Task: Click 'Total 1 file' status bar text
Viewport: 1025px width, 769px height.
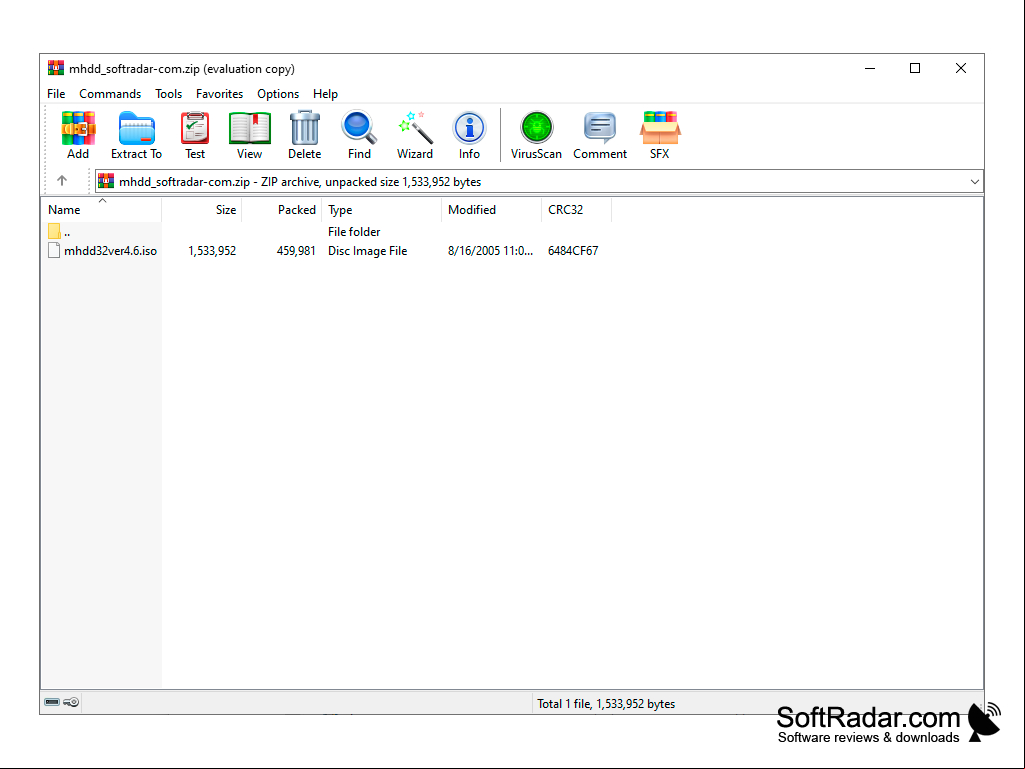Action: click(x=606, y=704)
